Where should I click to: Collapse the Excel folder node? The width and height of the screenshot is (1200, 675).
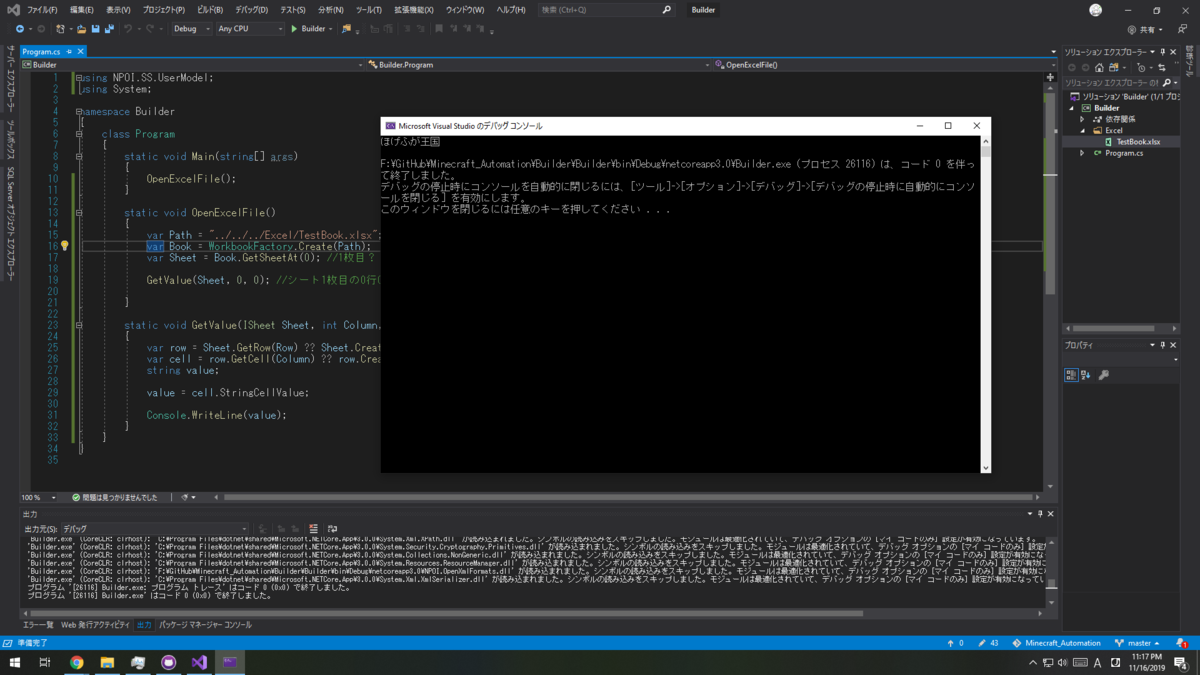(x=1082, y=130)
